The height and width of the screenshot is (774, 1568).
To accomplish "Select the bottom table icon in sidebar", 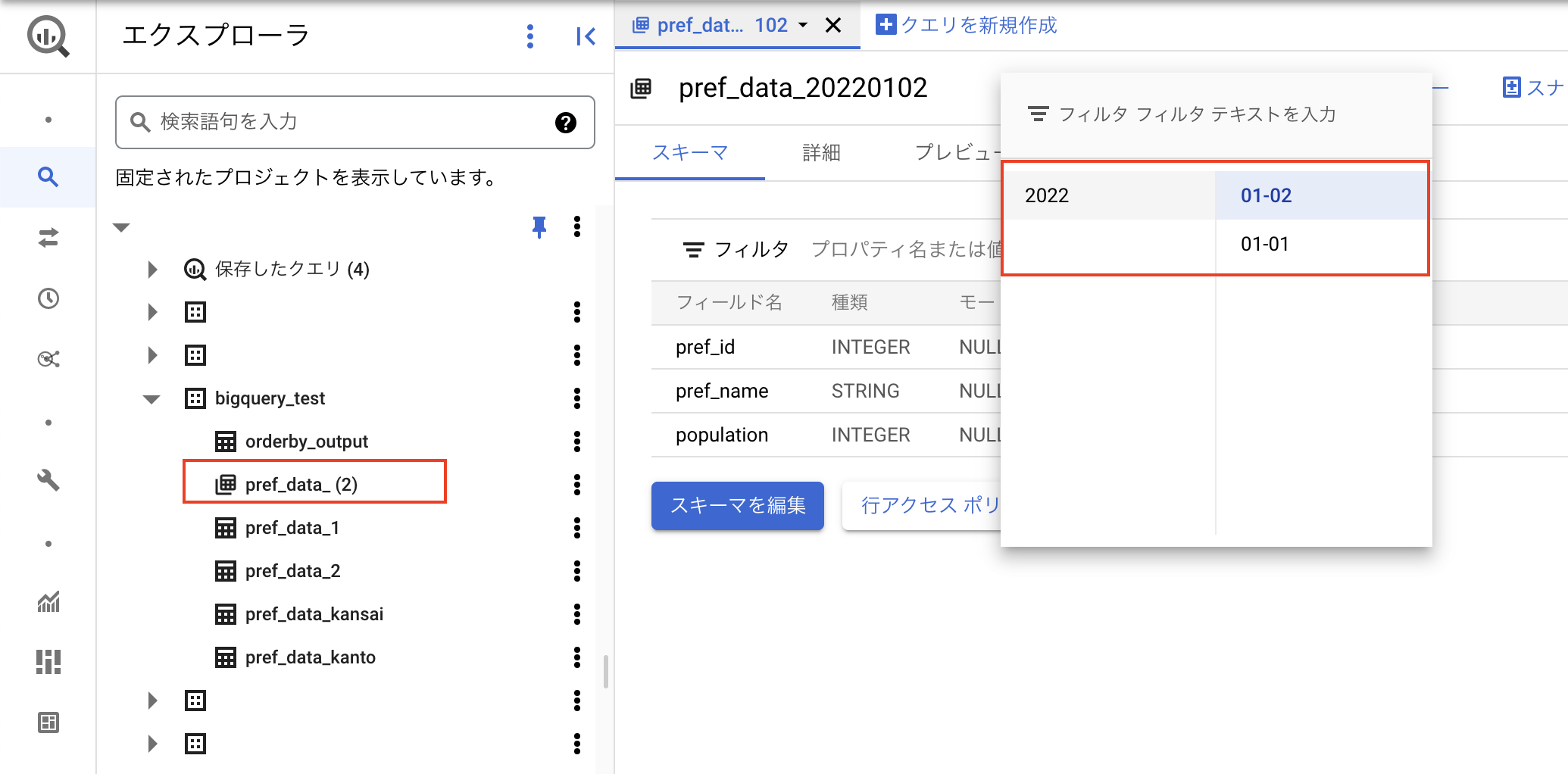I will pos(48,723).
